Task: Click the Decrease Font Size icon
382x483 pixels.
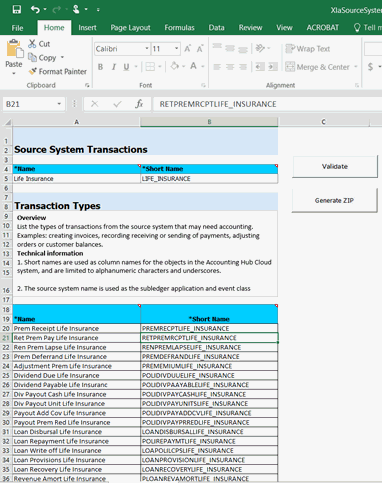Action: tap(200, 49)
